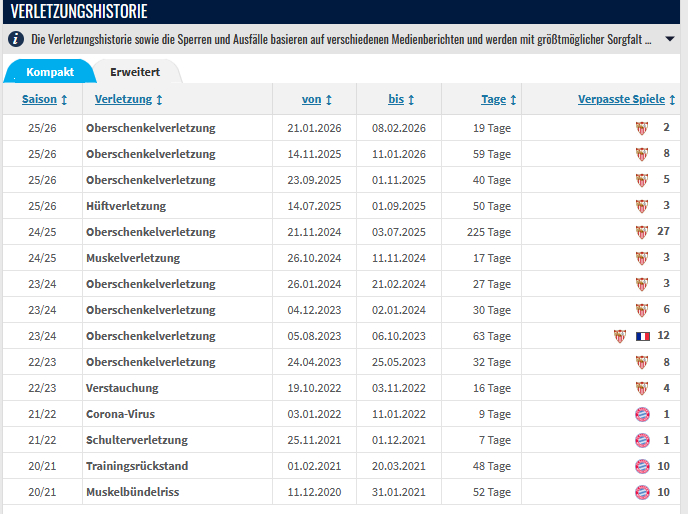Select the Muskelbündelriss injury name
Image resolution: width=688 pixels, height=514 pixels.
133,492
